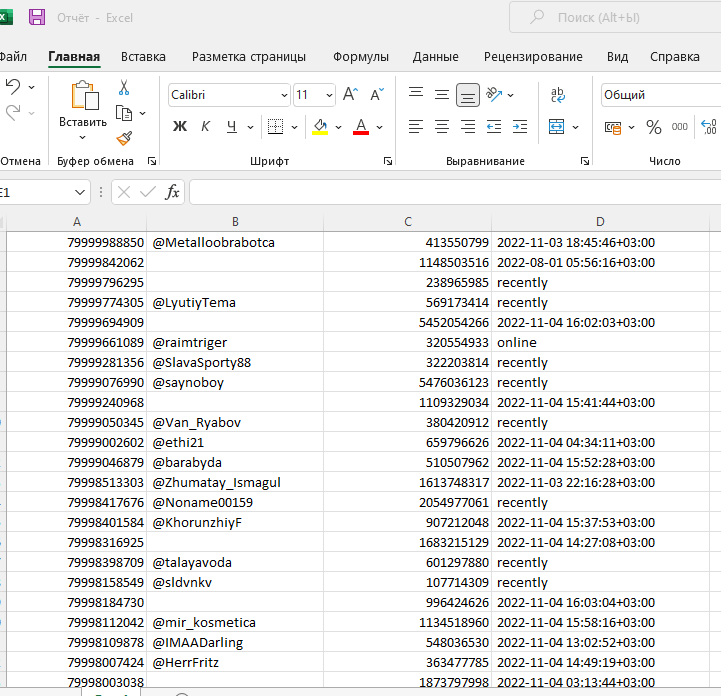
Task: Click the Increase Indent icon
Action: point(521,127)
